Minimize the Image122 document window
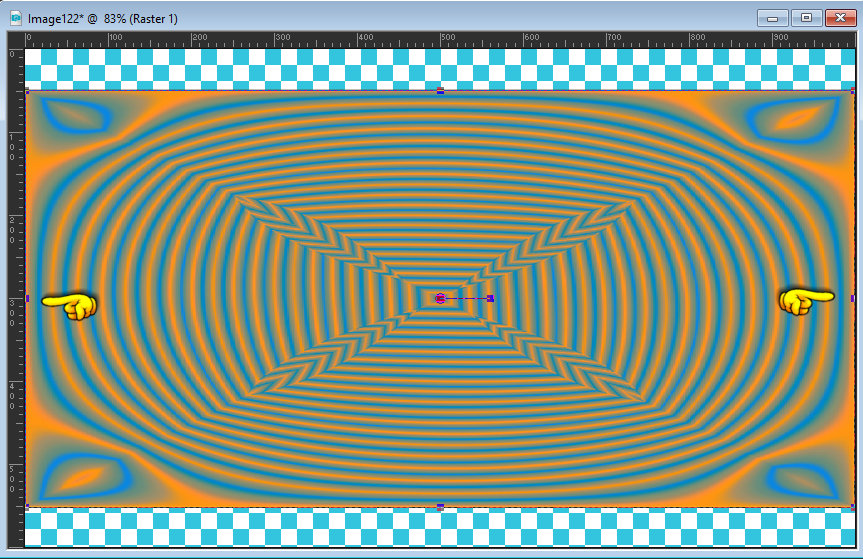 (773, 18)
